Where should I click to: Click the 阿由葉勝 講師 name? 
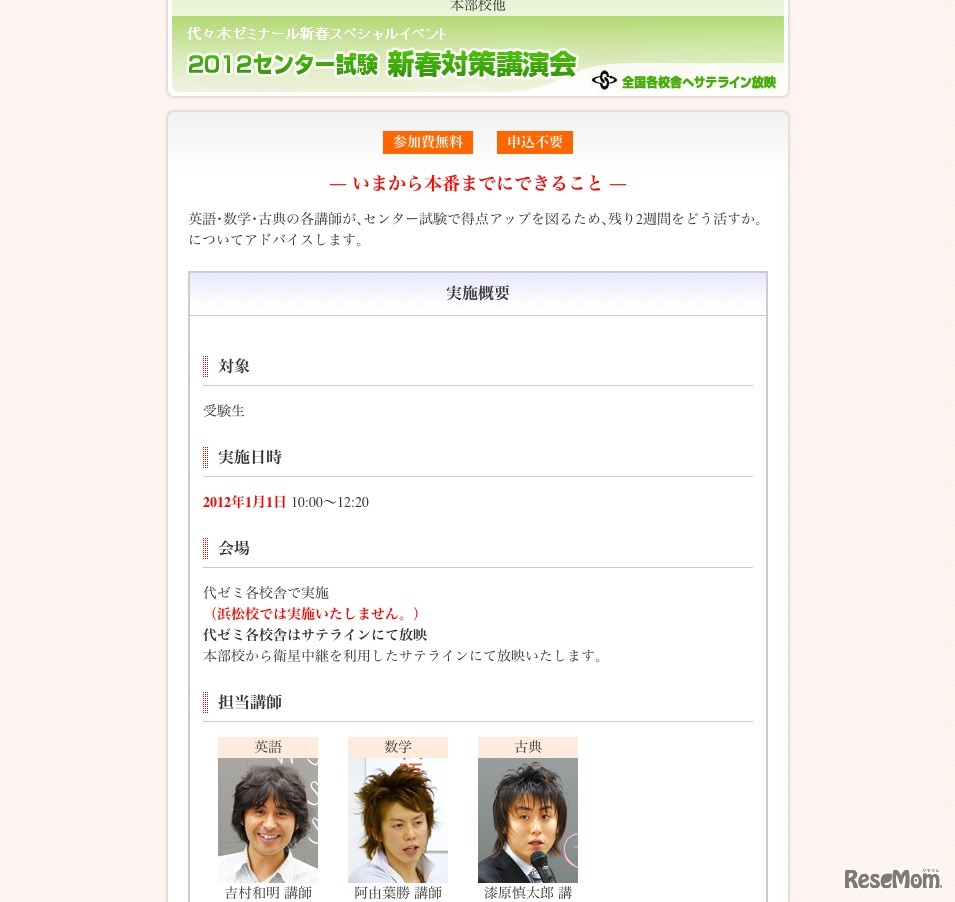(x=398, y=893)
